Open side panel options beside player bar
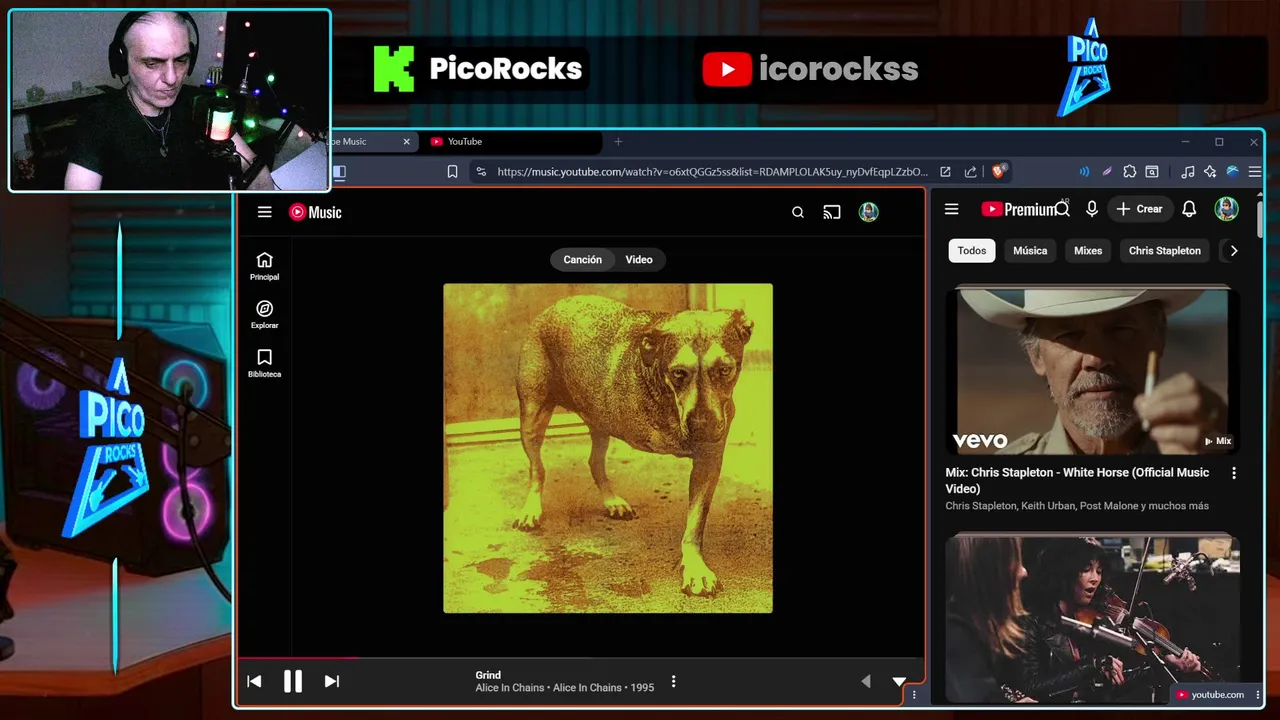Image resolution: width=1280 pixels, height=720 pixels. pyautogui.click(x=914, y=695)
